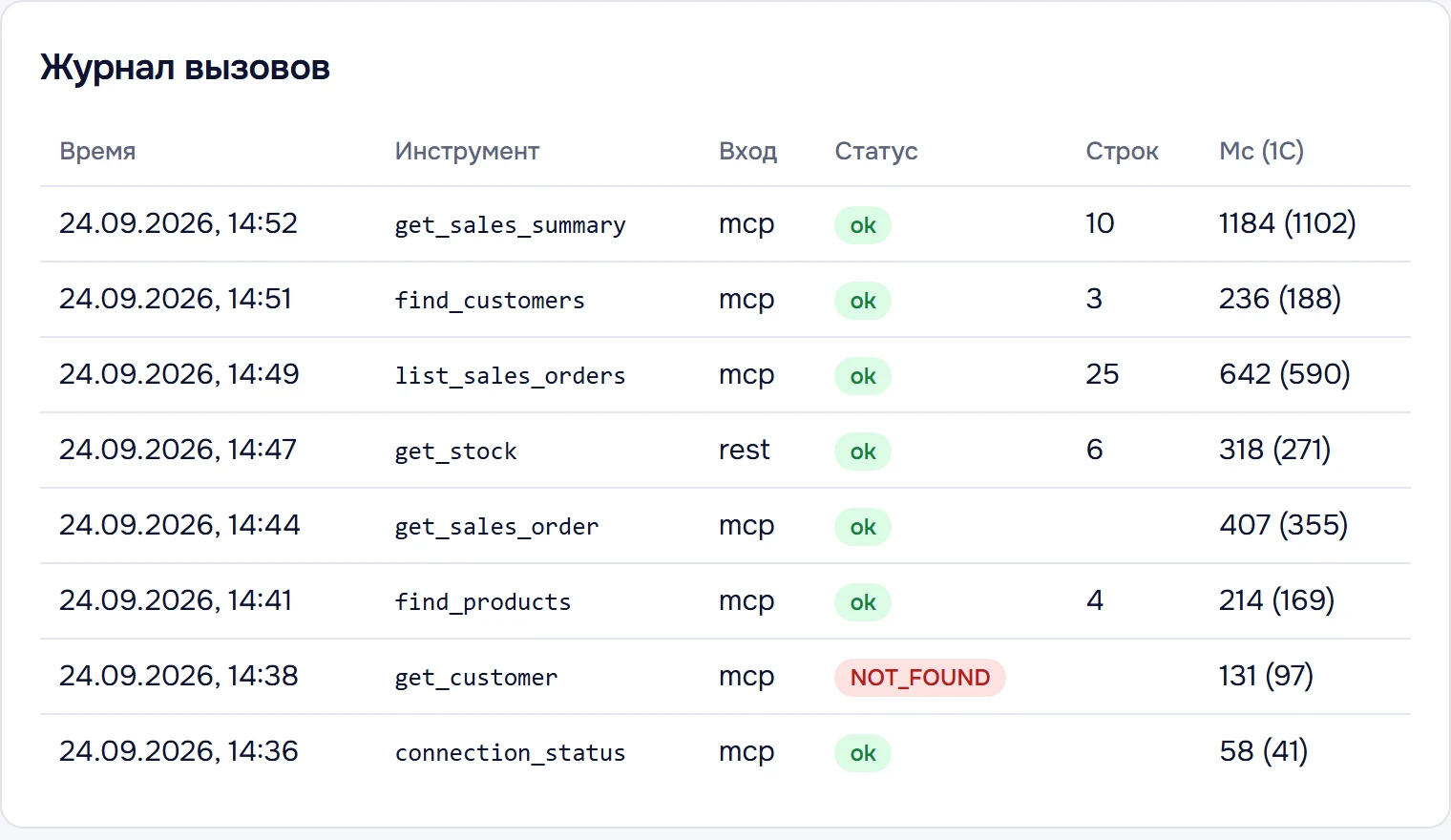Click the 'Журнал вызовов' heading
Viewport: 1451px width, 840px height.
point(185,68)
